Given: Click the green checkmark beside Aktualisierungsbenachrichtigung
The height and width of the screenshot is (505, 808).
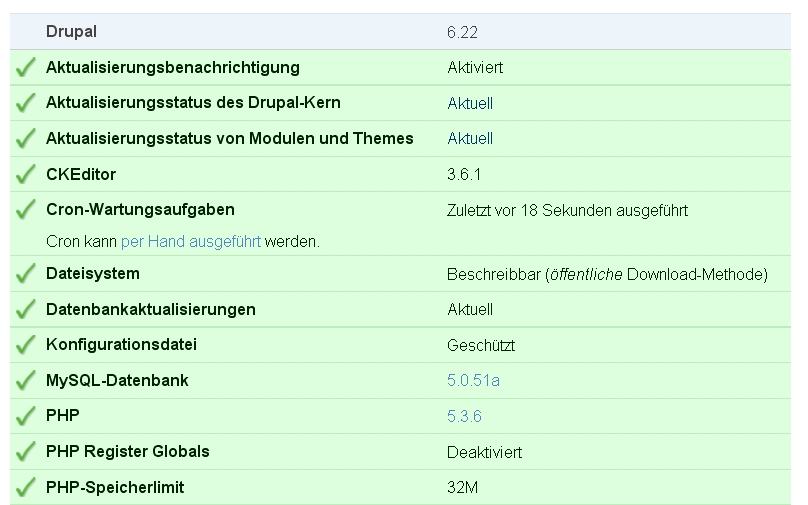Looking at the screenshot, I should 25,68.
